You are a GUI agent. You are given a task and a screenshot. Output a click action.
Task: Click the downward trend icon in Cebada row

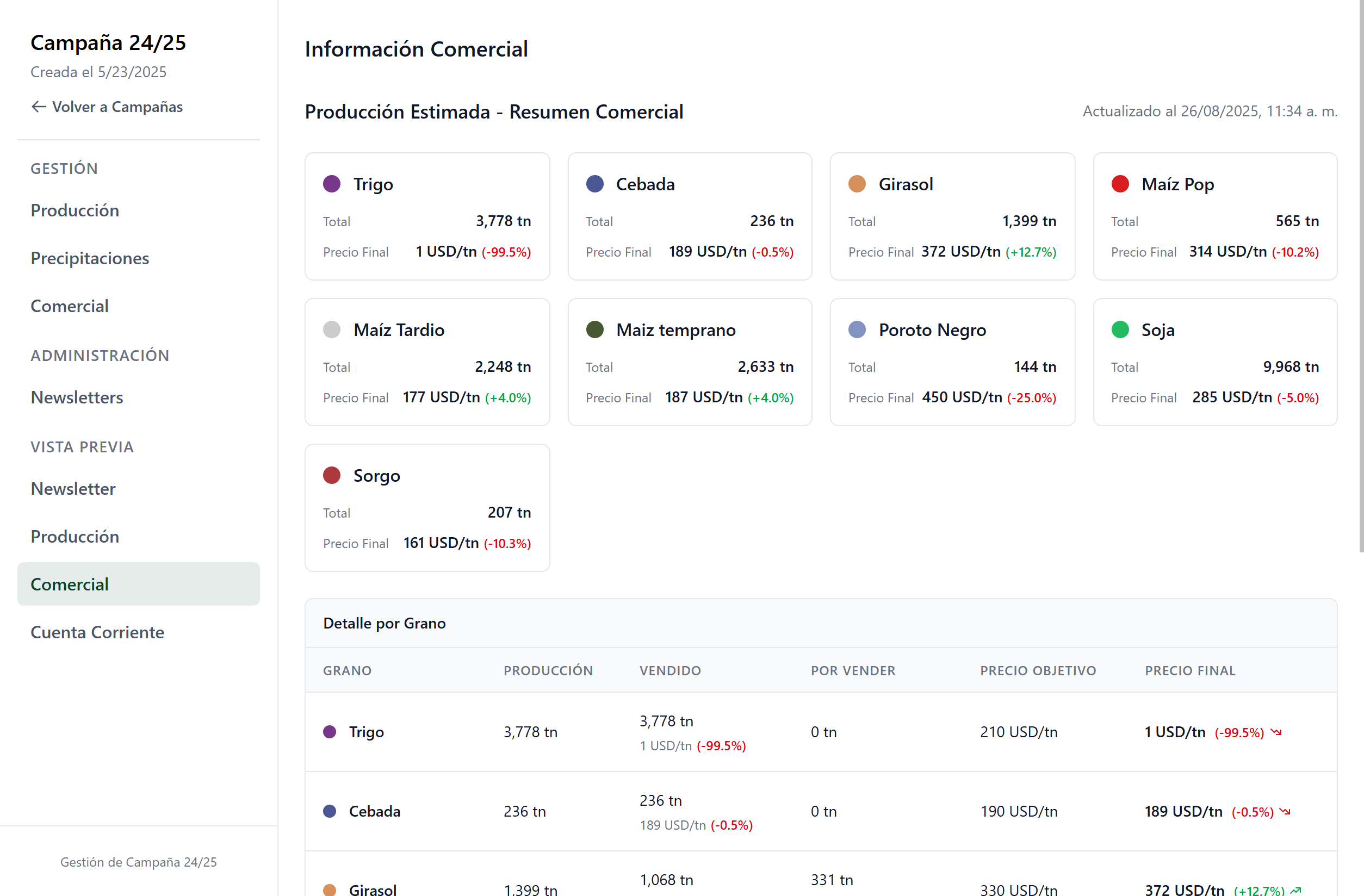[x=1285, y=811]
